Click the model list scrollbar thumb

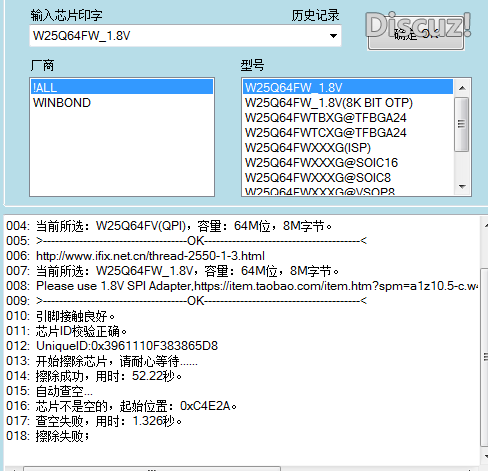pos(462,124)
